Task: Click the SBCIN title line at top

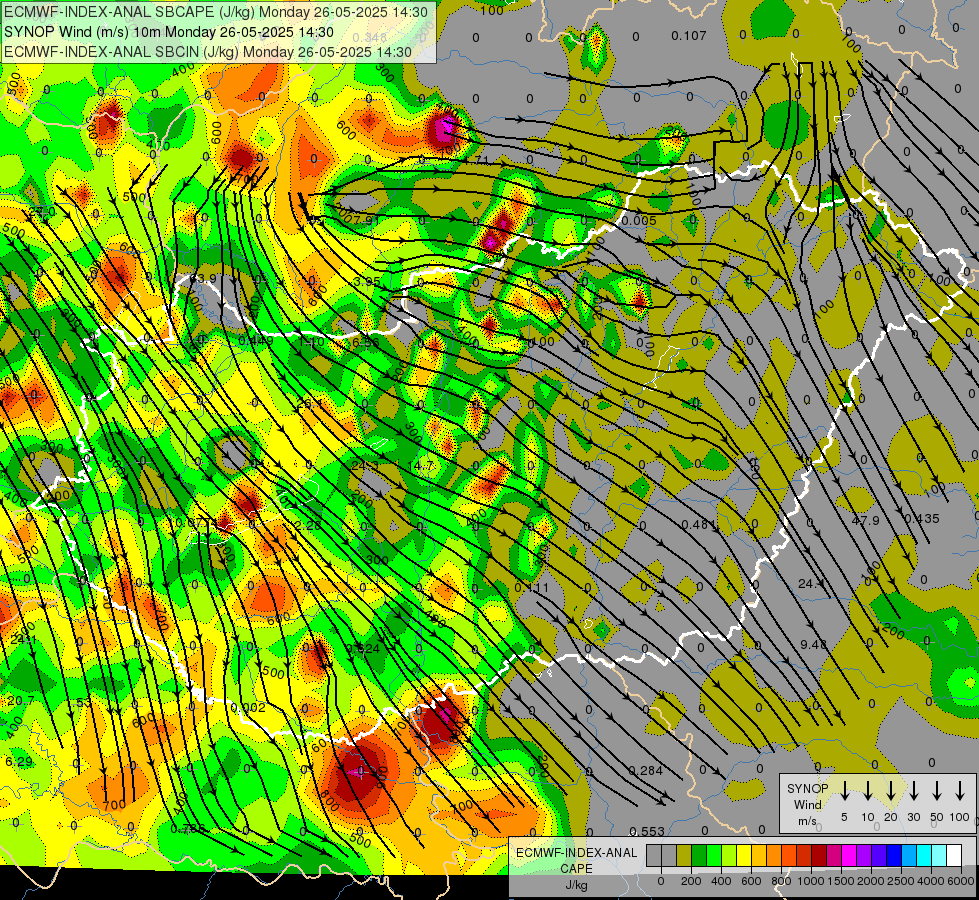Action: [x=208, y=52]
